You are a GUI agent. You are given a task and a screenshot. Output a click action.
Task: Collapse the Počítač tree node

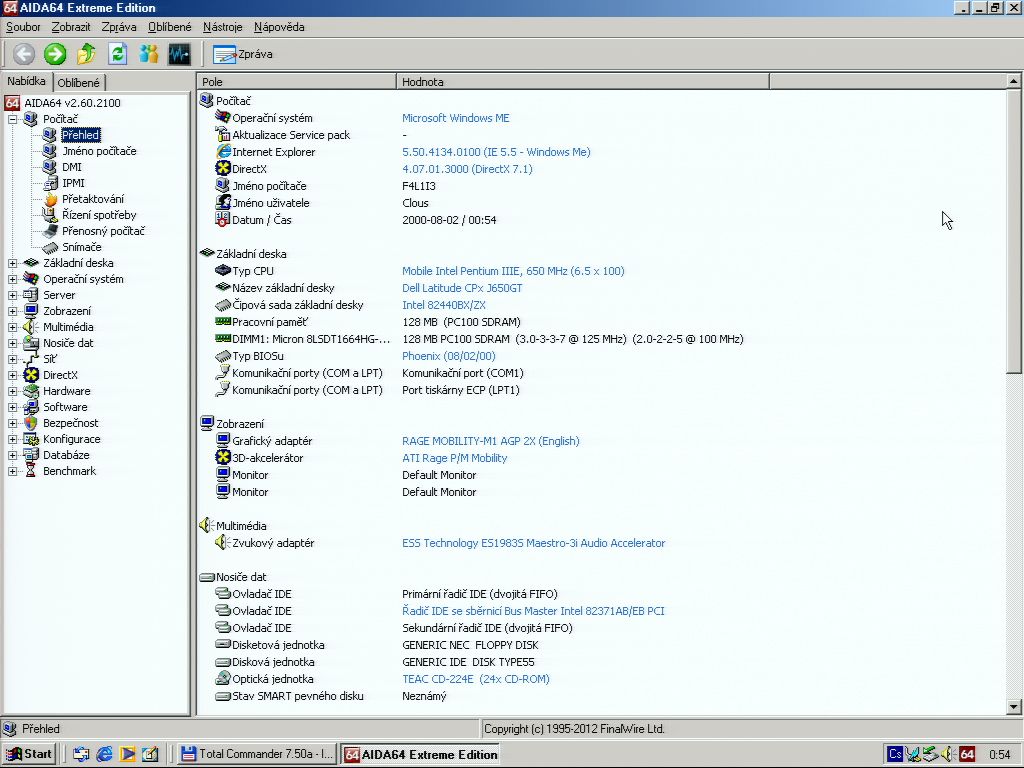[x=12, y=119]
